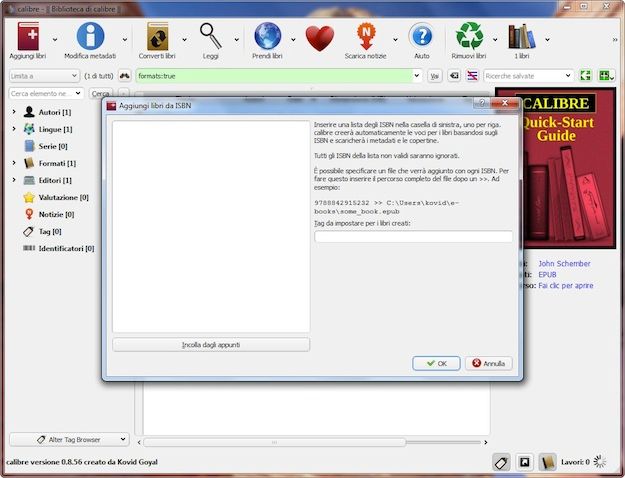The height and width of the screenshot is (478, 625).
Task: Open the Converti libri dropdown arrow
Action: pos(185,39)
